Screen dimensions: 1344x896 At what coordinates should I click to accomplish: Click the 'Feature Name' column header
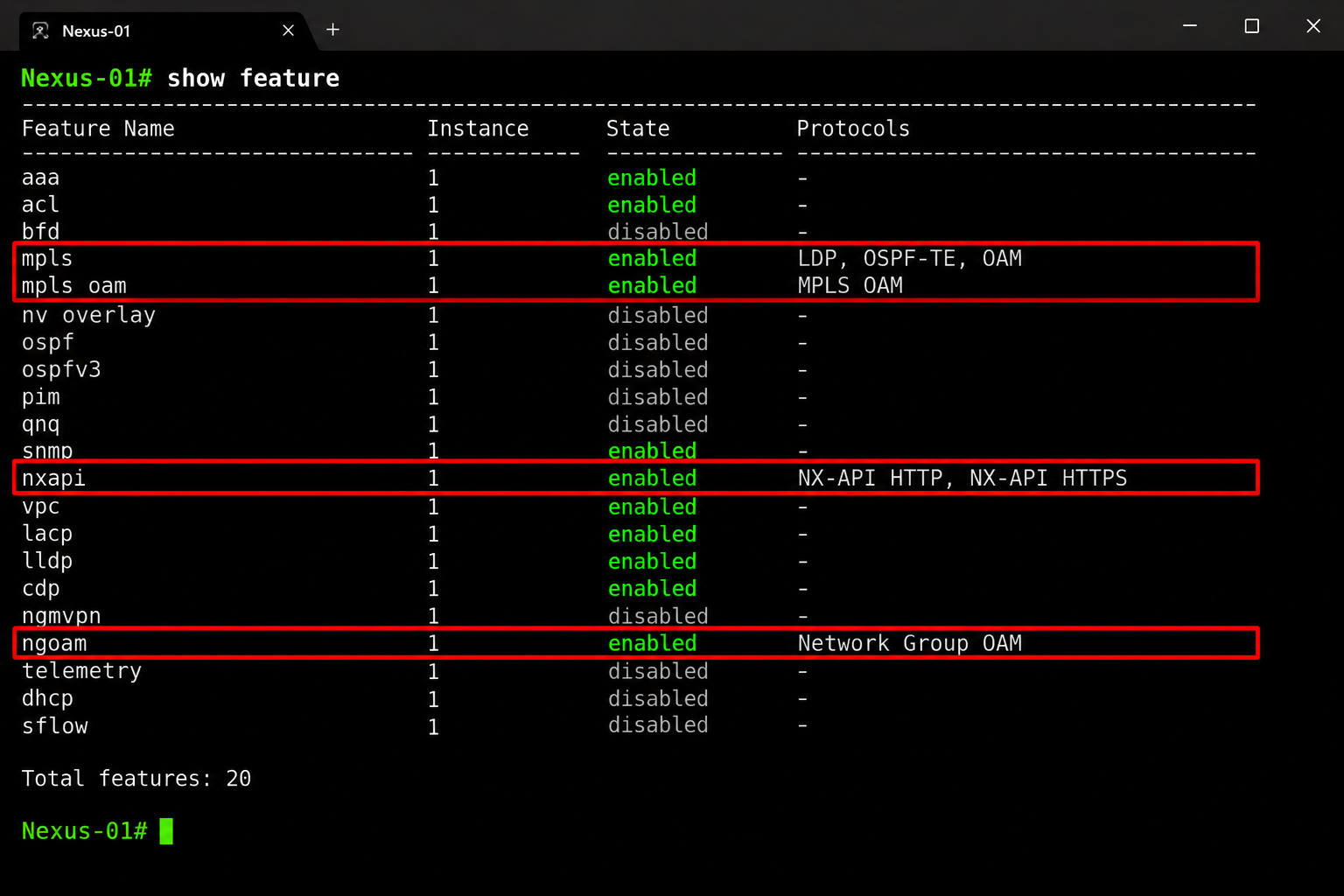(x=98, y=129)
